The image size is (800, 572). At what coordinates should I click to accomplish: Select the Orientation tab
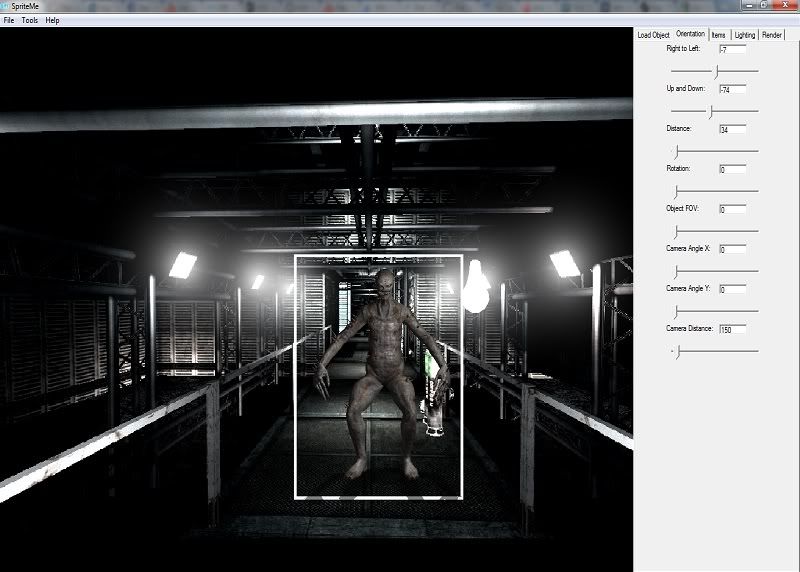coord(690,34)
